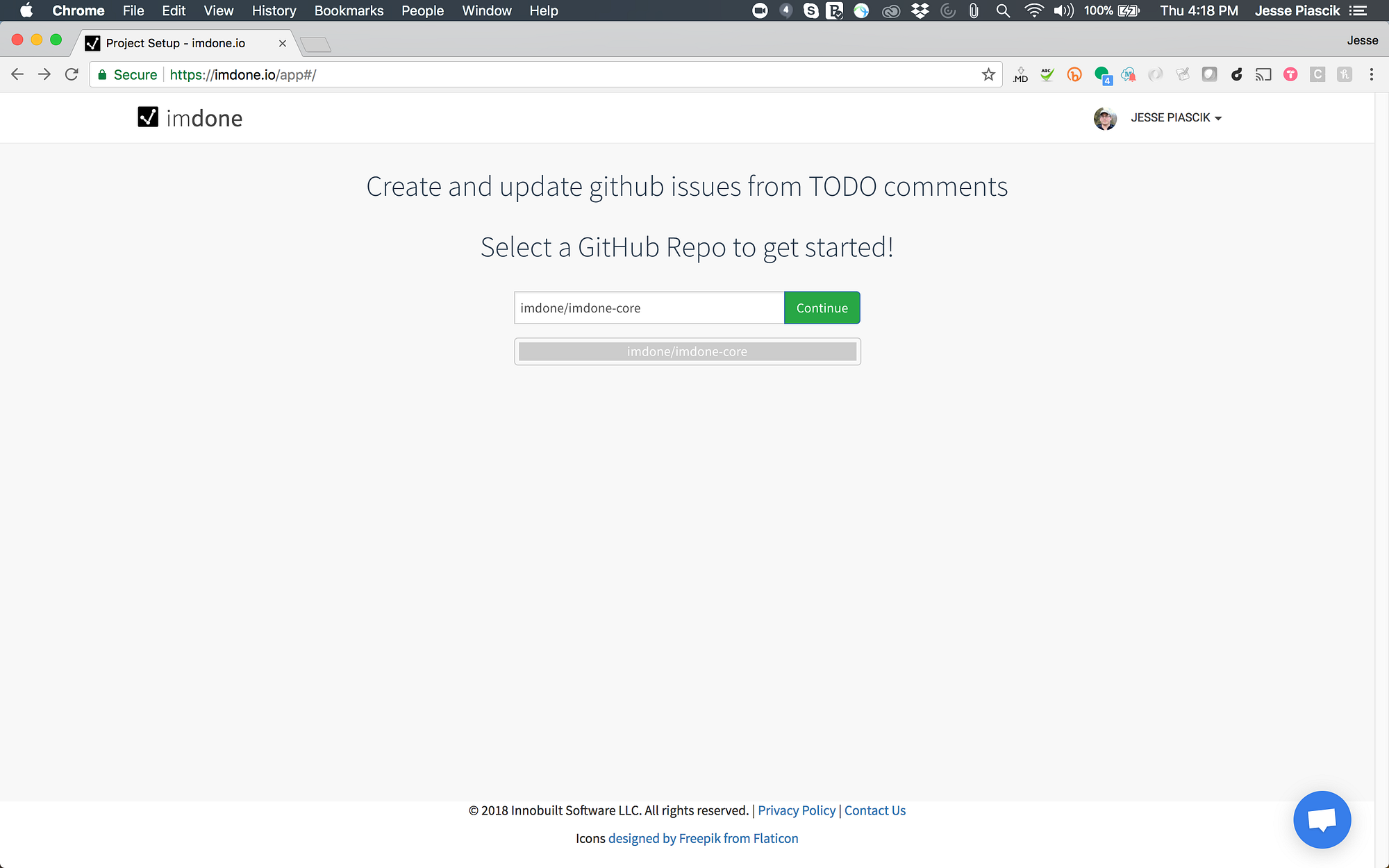Follow the Contact Us link
1389x868 pixels.
point(874,810)
